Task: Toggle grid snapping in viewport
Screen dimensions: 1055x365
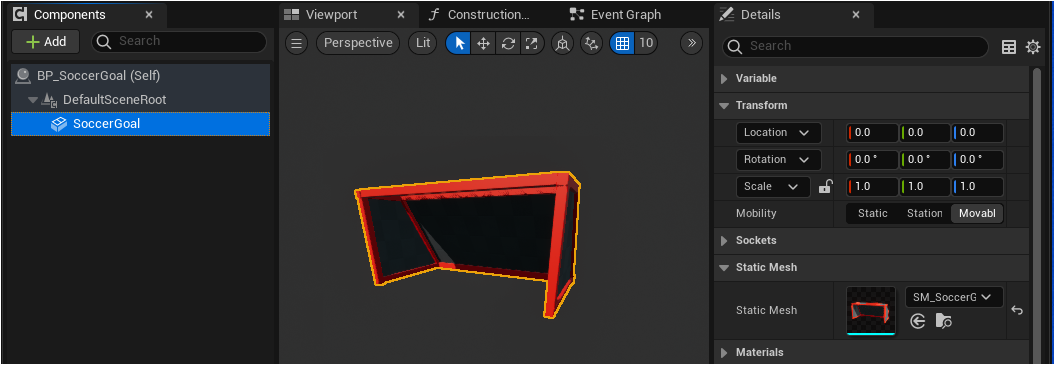Action: 622,43
